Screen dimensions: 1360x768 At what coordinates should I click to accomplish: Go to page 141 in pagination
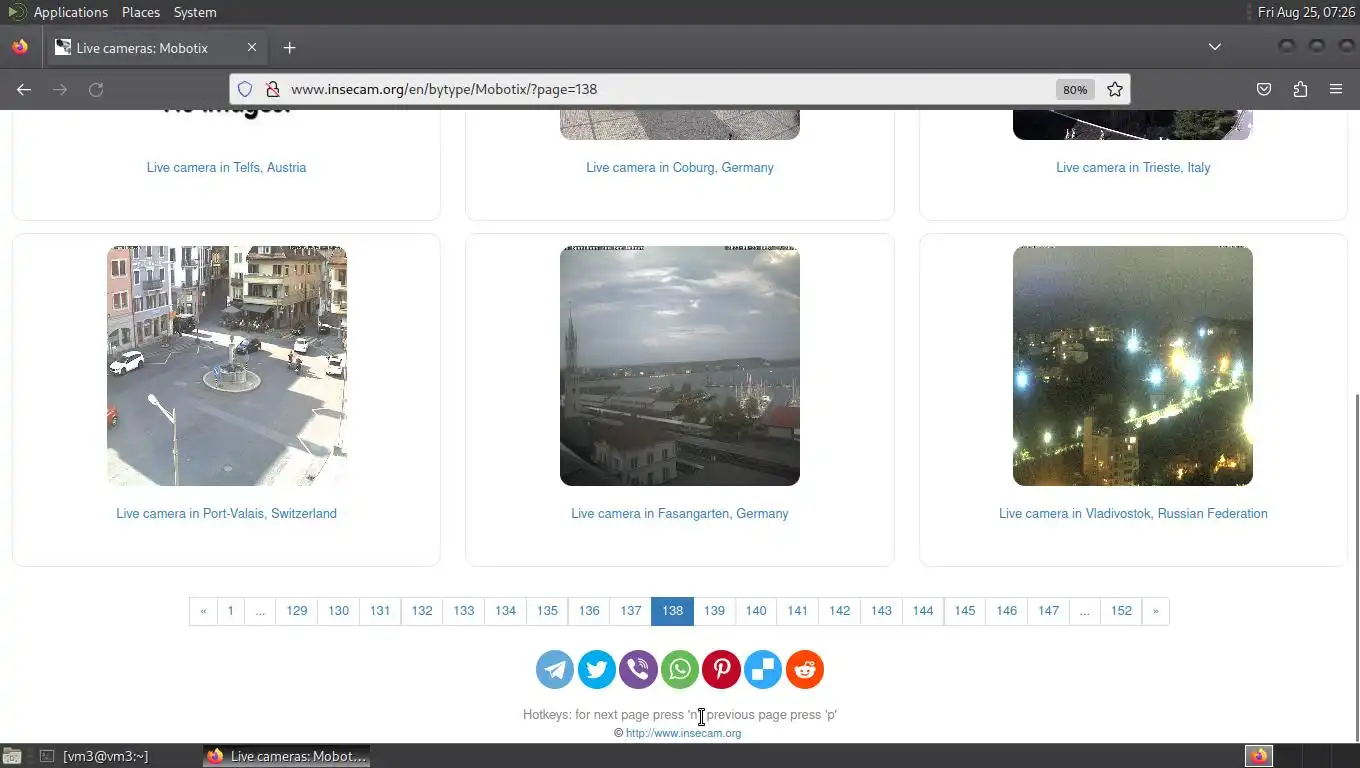[798, 611]
